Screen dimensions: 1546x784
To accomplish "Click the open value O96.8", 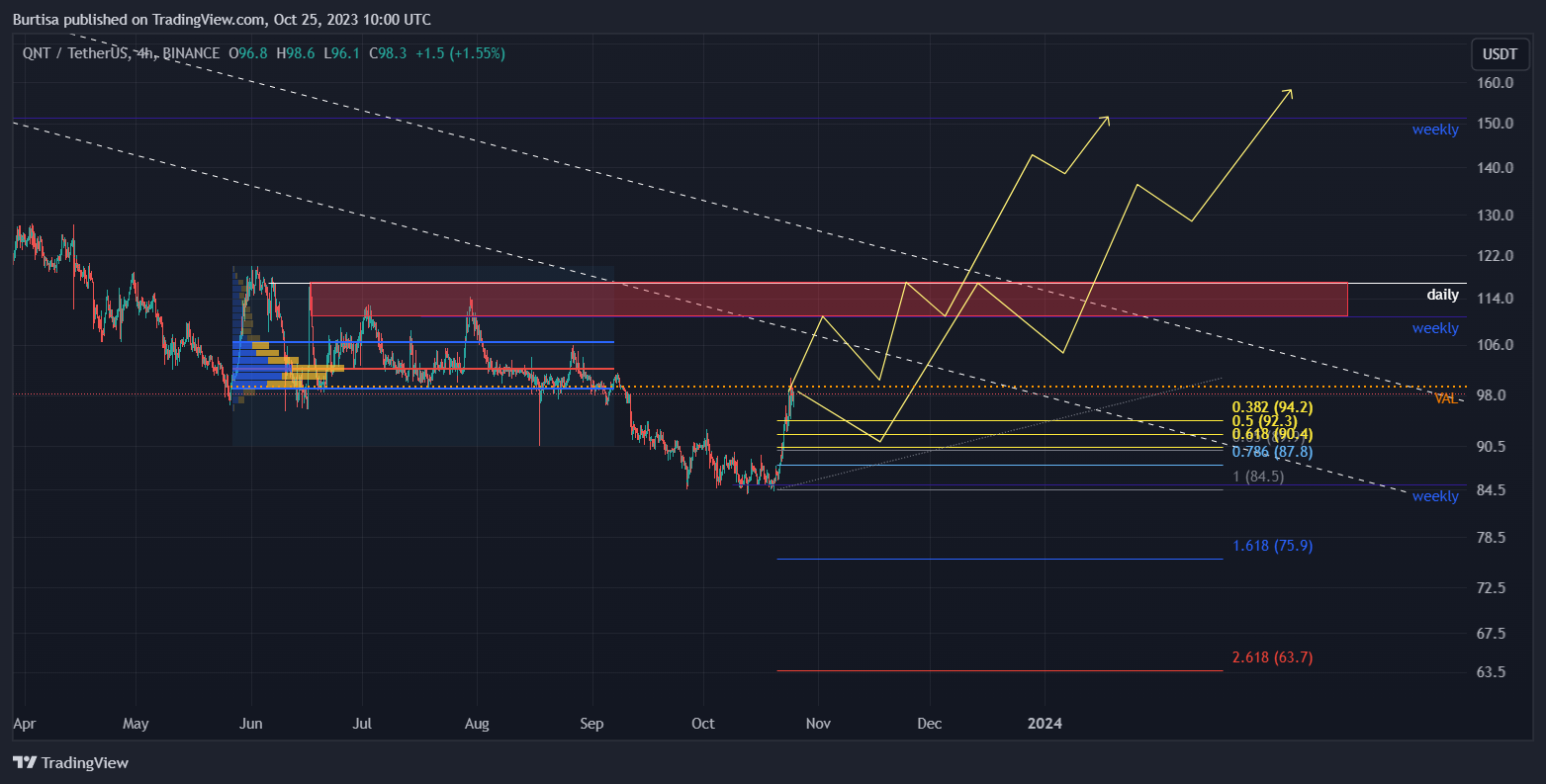I will coord(248,53).
